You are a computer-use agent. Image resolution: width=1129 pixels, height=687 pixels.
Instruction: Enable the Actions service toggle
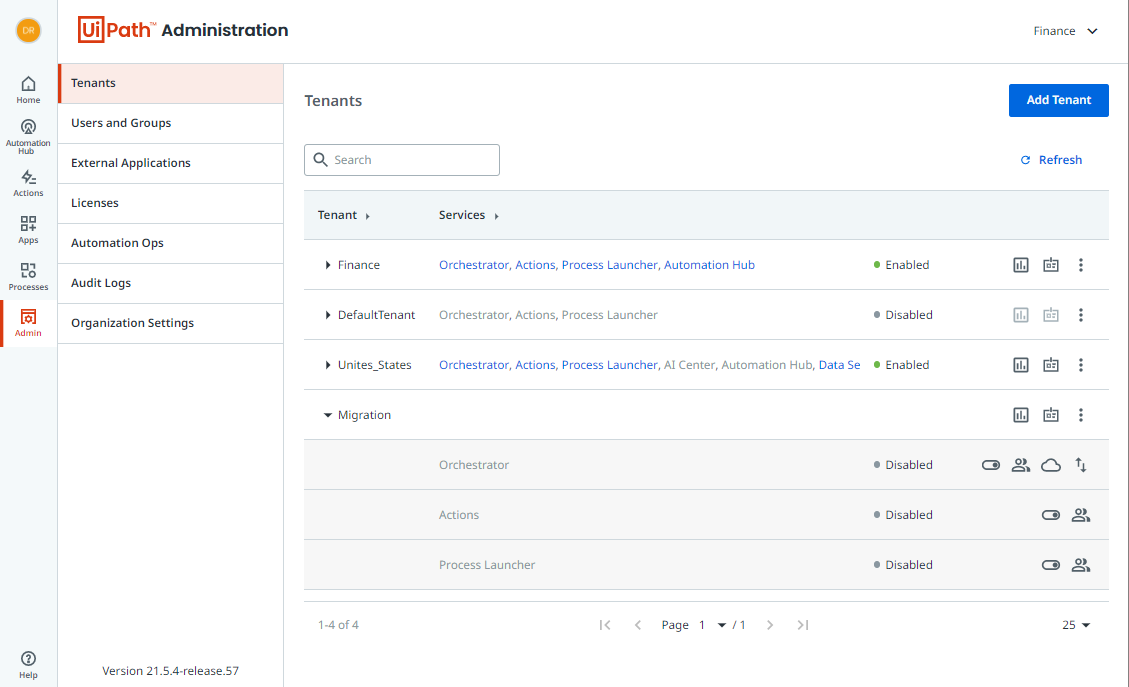(1051, 515)
